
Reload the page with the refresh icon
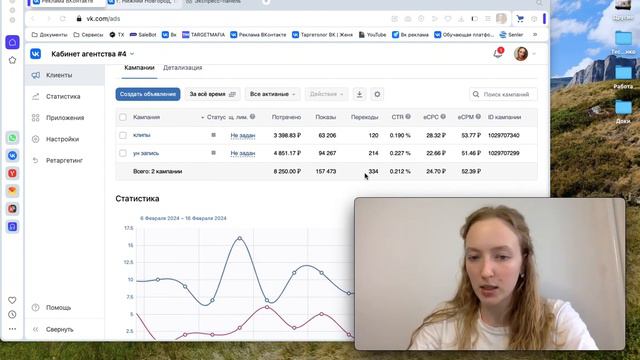click(62, 19)
